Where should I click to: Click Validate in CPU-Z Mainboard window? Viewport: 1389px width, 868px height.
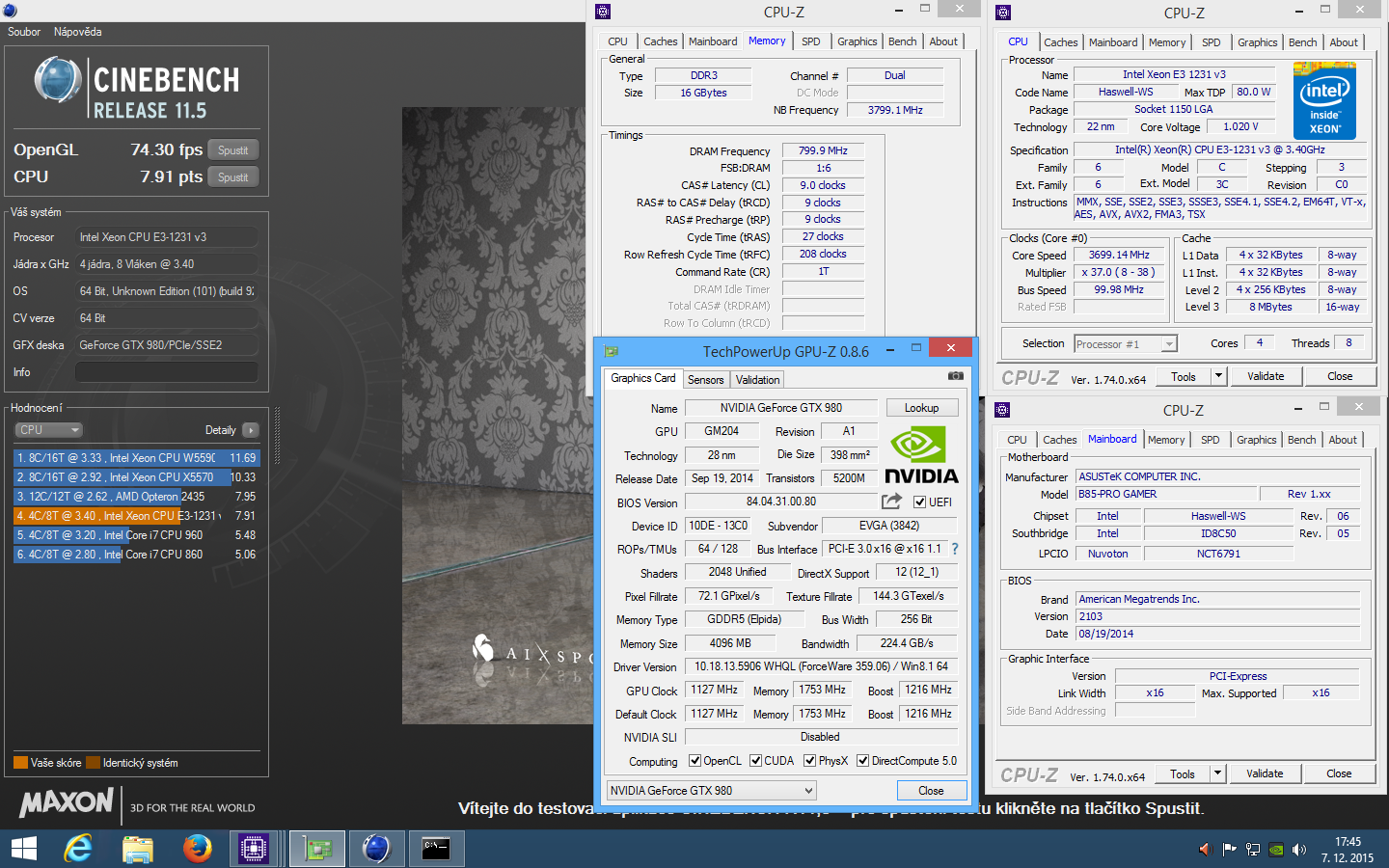1265,773
